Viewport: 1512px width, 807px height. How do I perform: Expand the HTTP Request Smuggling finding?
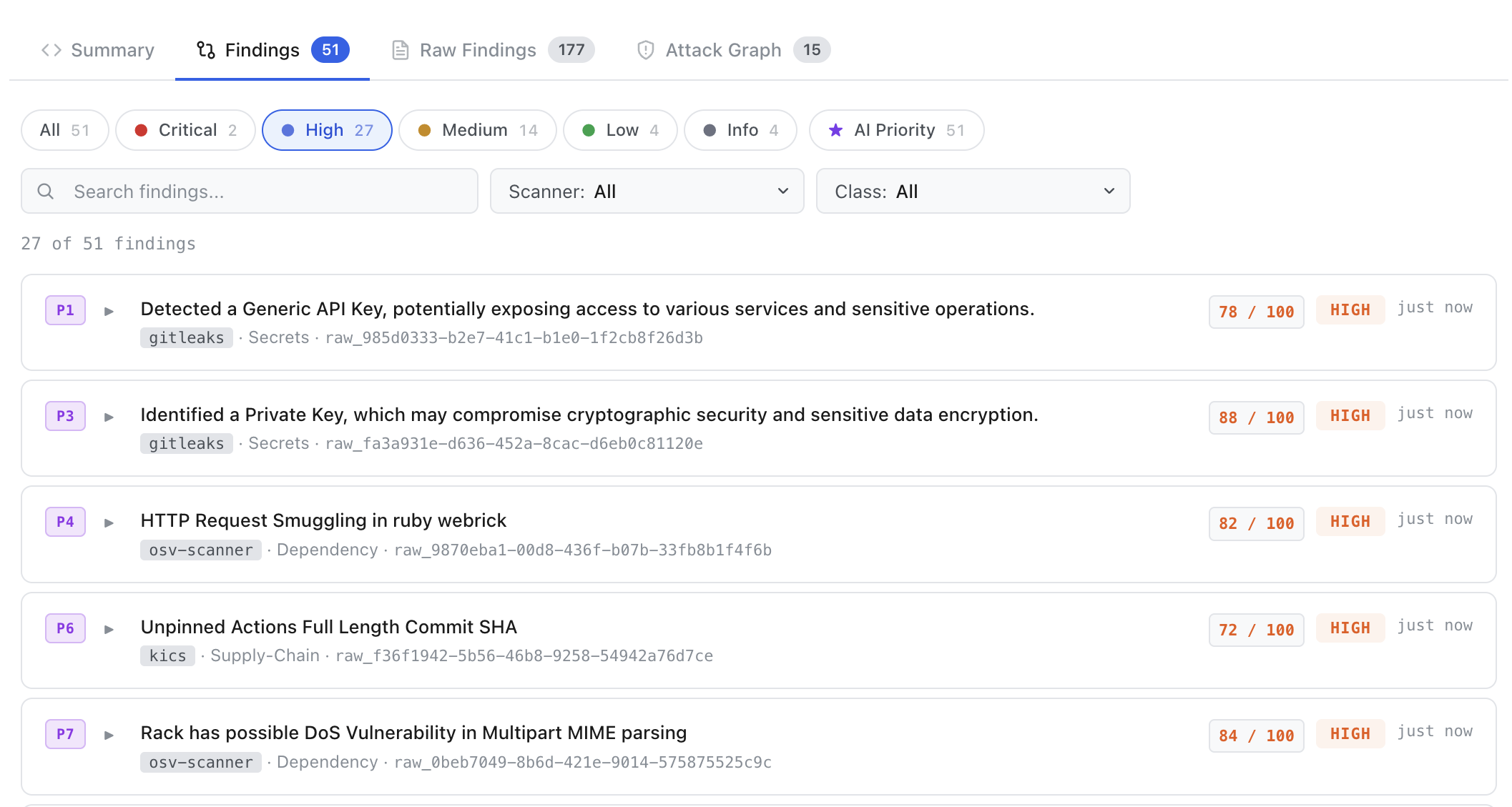[109, 523]
